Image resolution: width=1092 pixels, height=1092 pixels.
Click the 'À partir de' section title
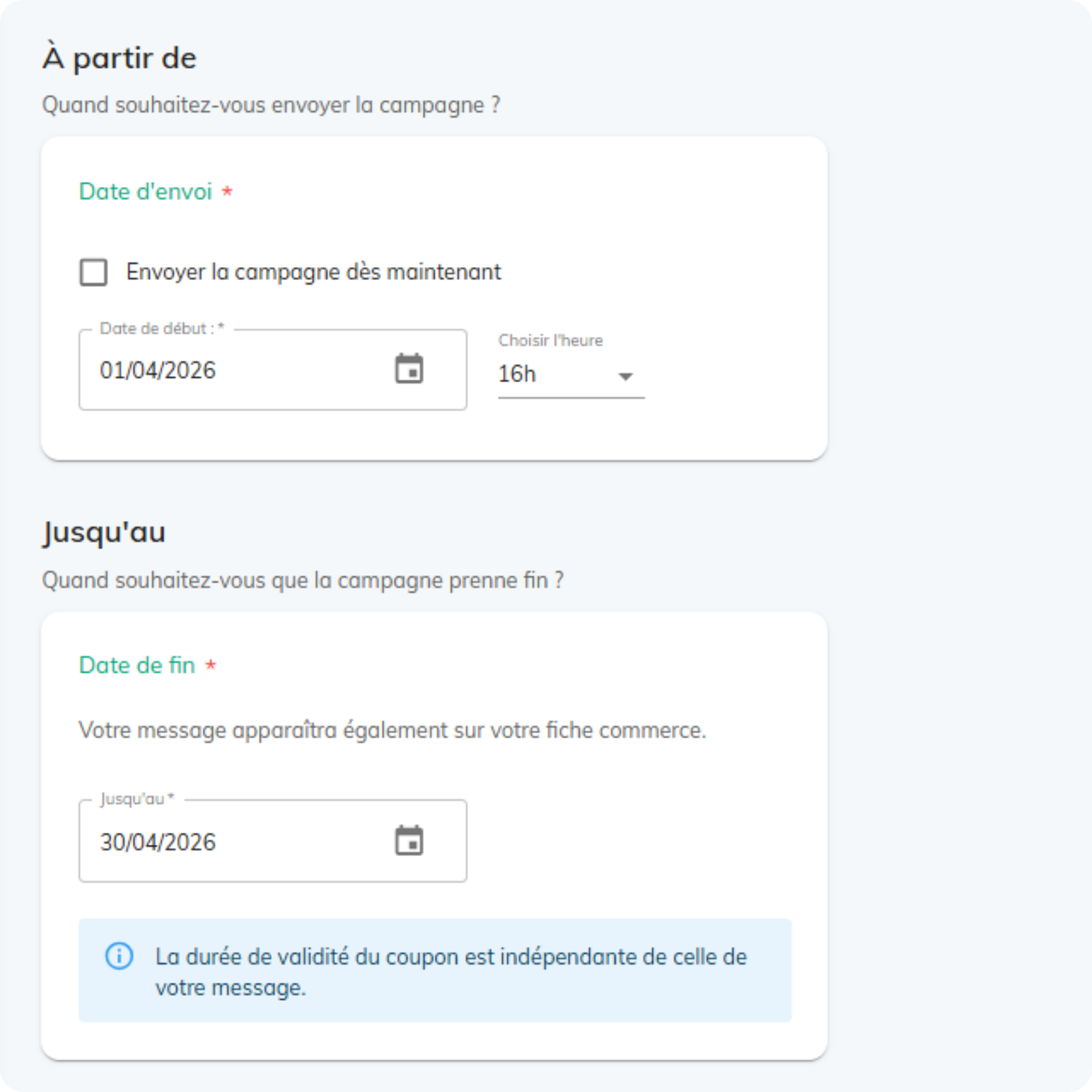(x=119, y=58)
